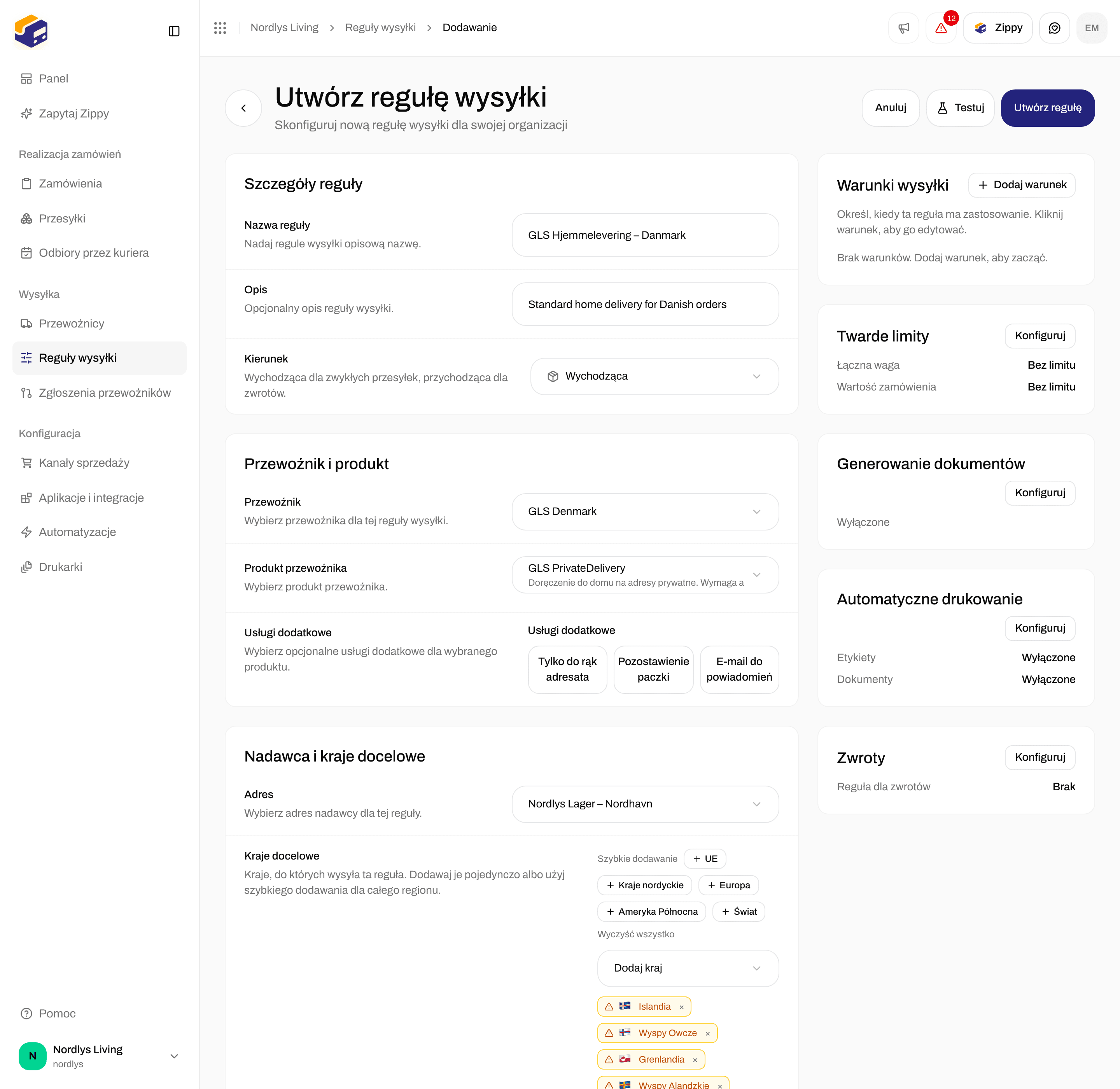Edit Opis description field
Viewport: 1120px width, 1089px height.
[645, 304]
